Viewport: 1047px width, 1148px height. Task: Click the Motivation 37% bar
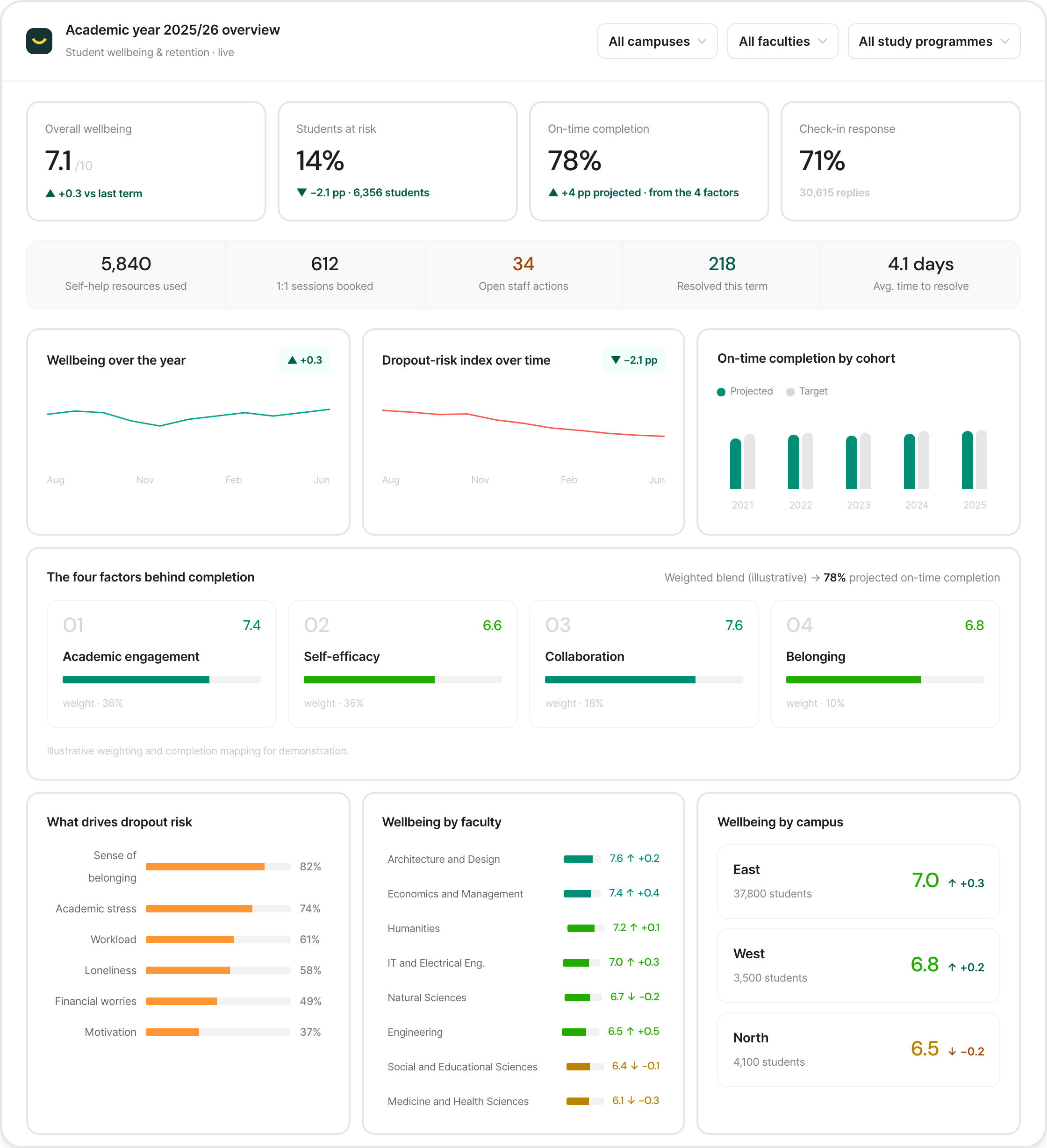(218, 1032)
